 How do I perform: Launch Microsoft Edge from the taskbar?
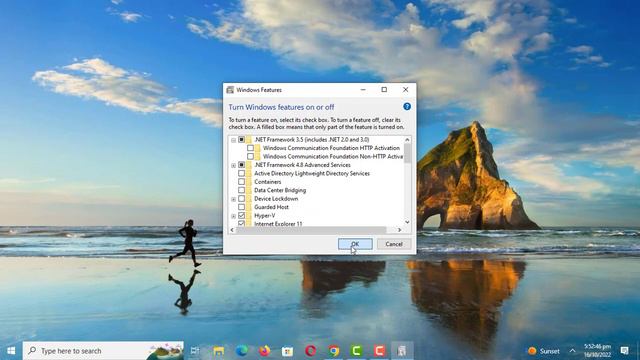click(242, 351)
